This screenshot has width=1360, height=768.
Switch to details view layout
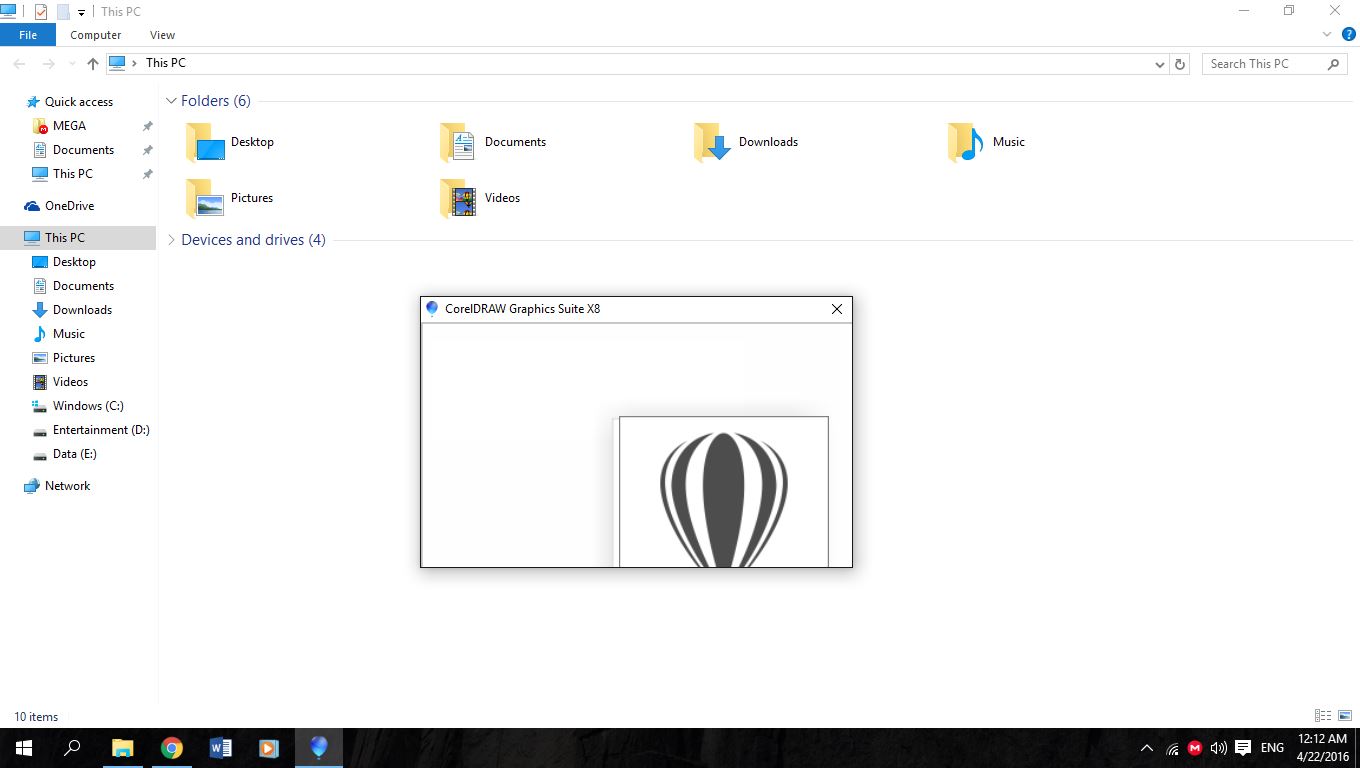pos(1323,716)
